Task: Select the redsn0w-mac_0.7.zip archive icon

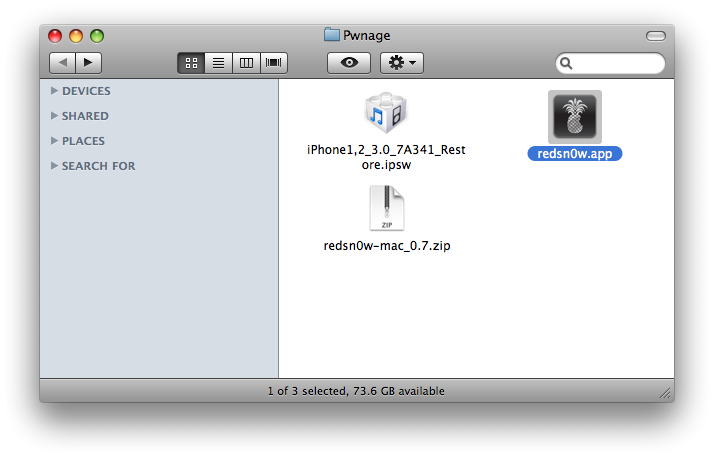Action: (x=387, y=208)
